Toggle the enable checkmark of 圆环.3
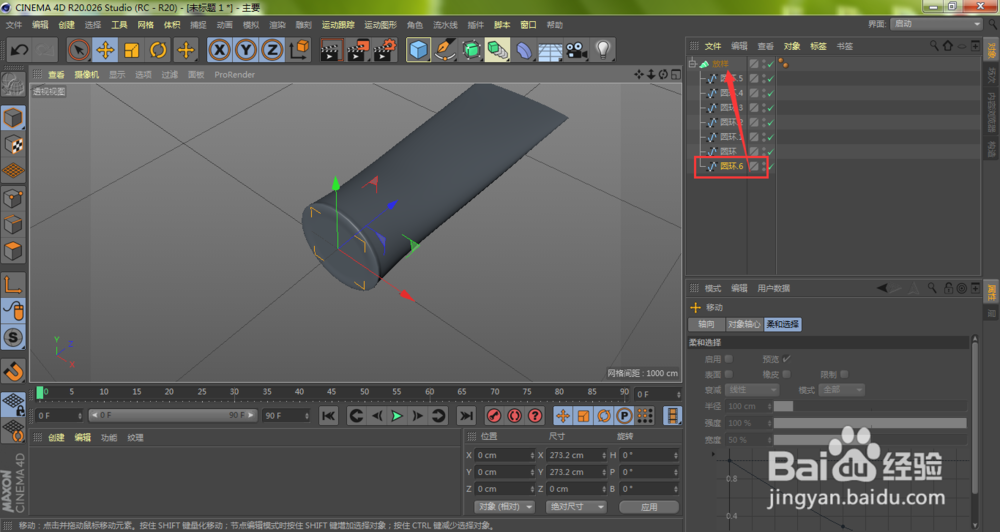 coord(770,108)
